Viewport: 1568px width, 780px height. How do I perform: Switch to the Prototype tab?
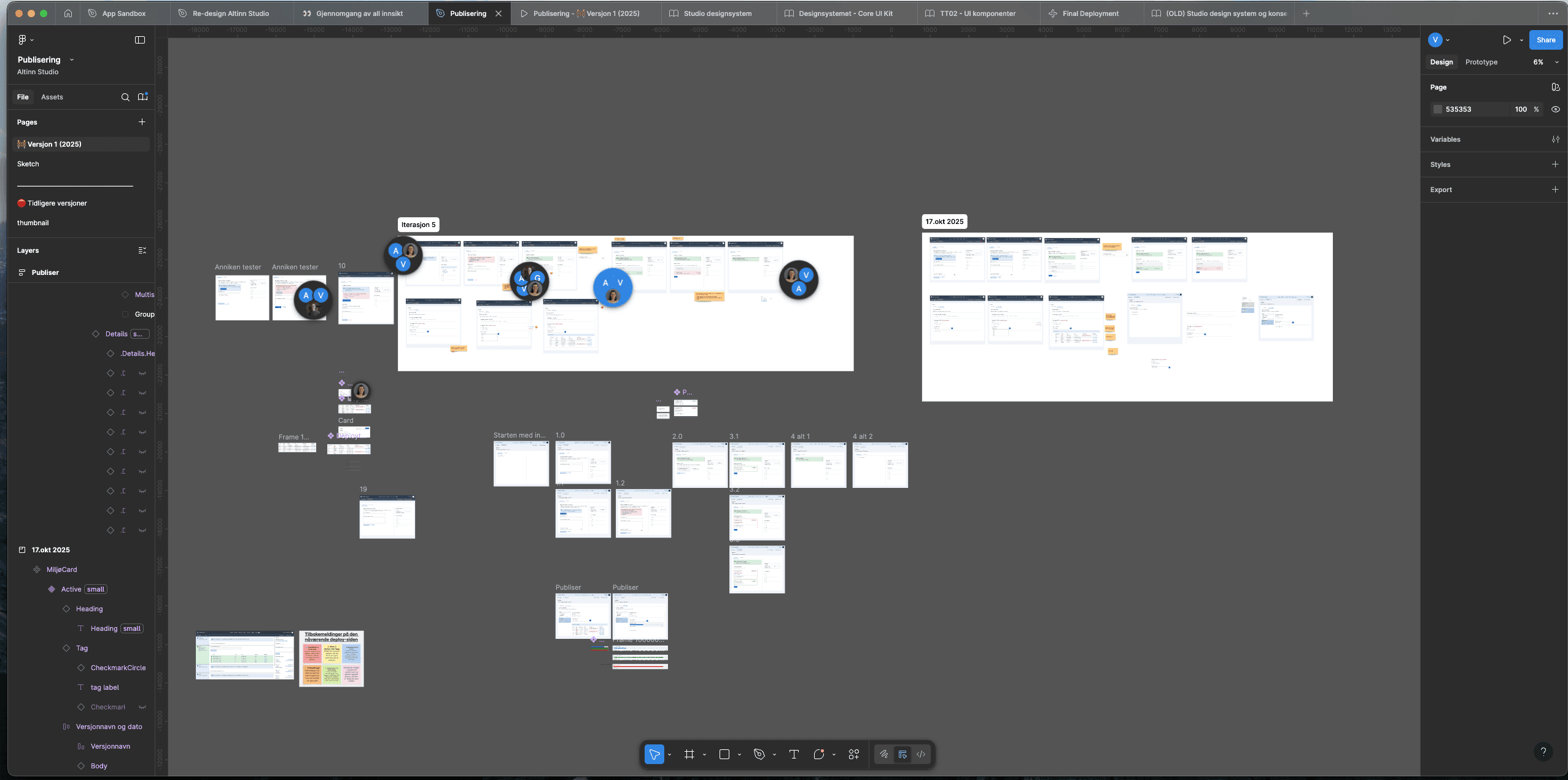click(1481, 62)
